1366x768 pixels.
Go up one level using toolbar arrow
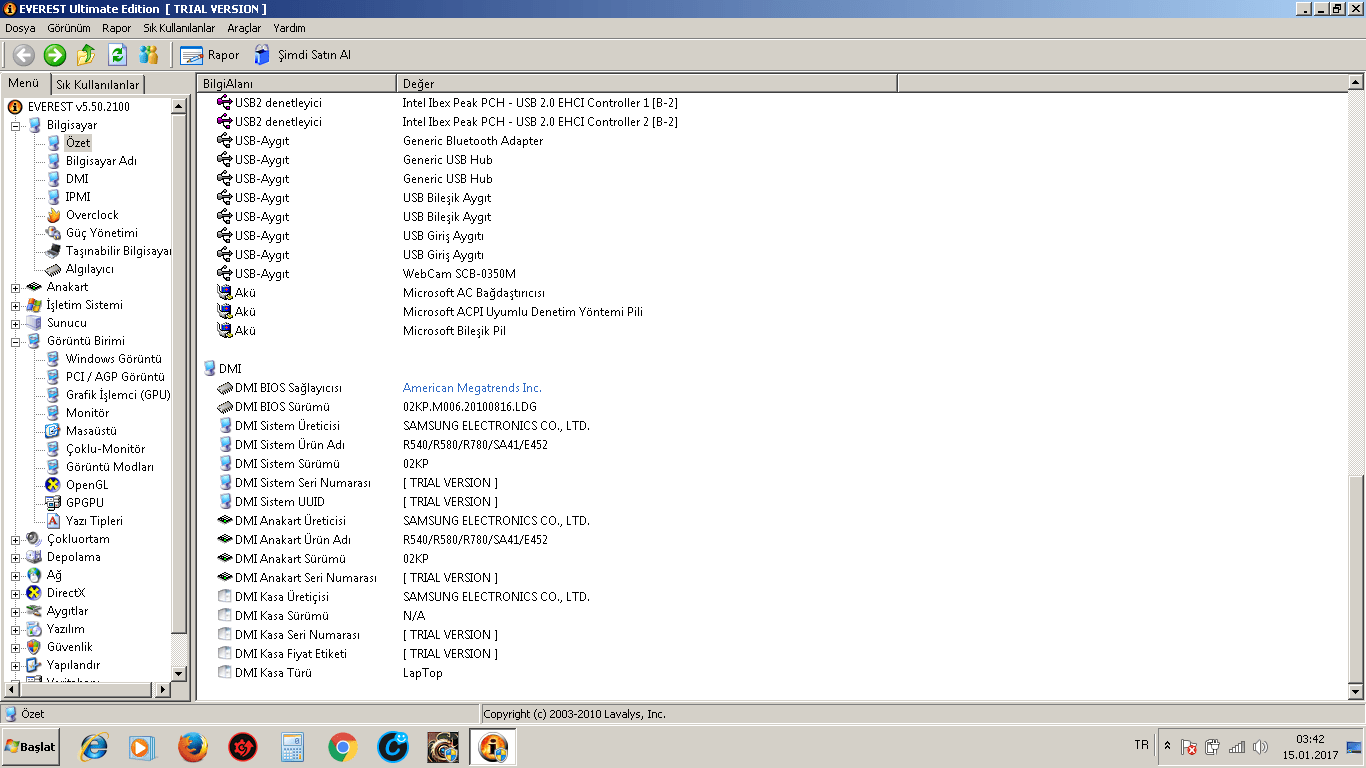(86, 55)
